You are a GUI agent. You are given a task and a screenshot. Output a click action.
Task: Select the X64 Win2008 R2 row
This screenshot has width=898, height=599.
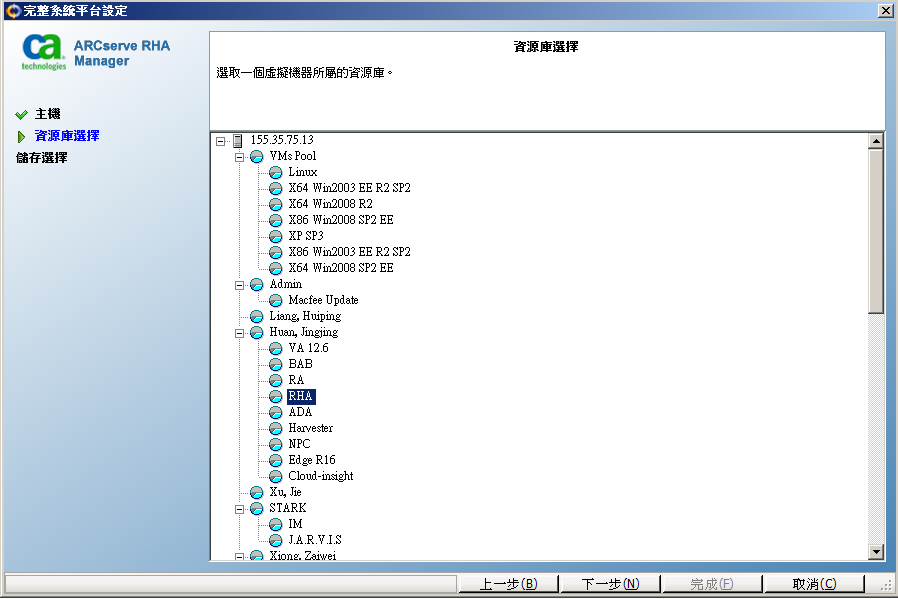330,204
